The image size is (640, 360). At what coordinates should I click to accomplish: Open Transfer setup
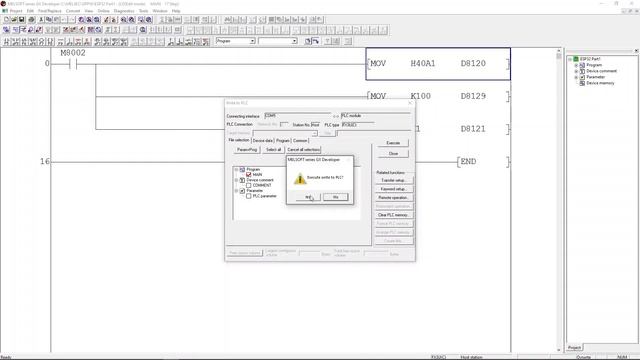tap(393, 180)
